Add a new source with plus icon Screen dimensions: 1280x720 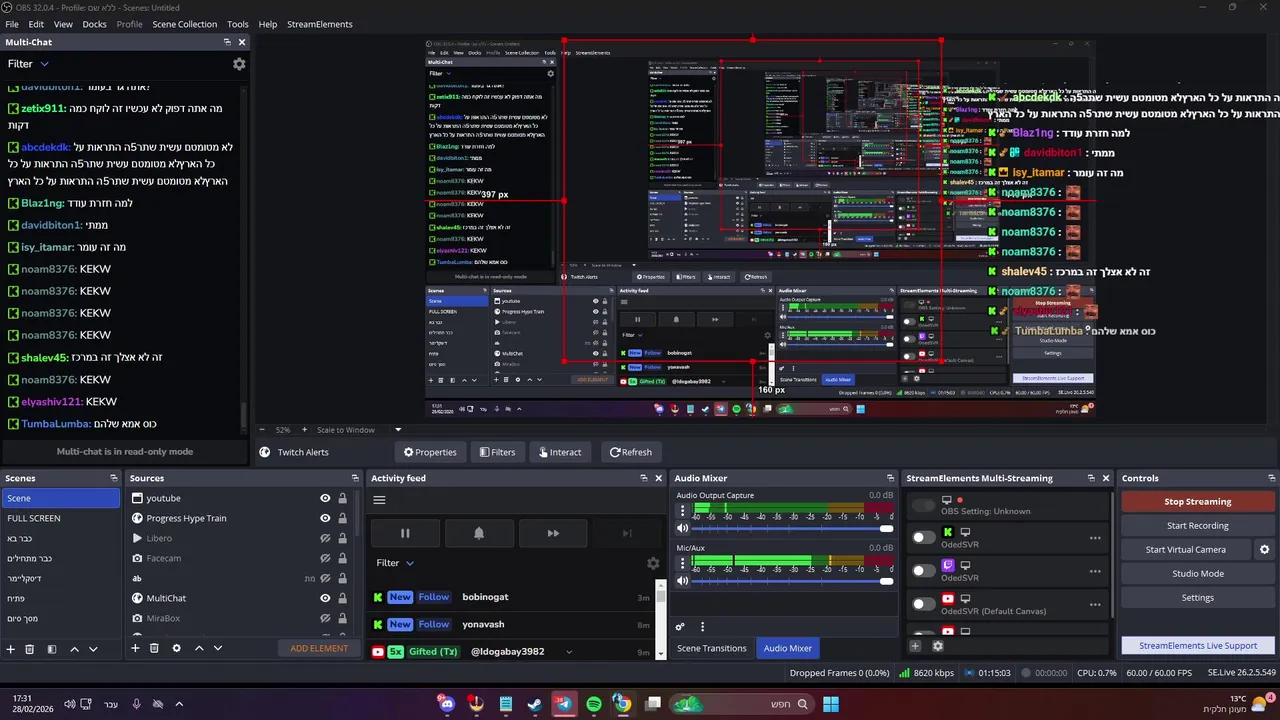135,648
